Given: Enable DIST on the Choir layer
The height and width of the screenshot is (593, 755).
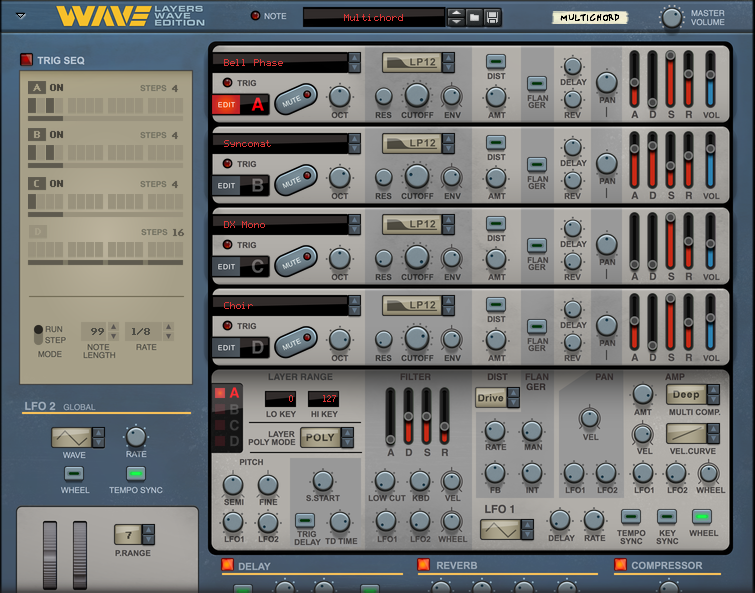Looking at the screenshot, I should [x=495, y=304].
